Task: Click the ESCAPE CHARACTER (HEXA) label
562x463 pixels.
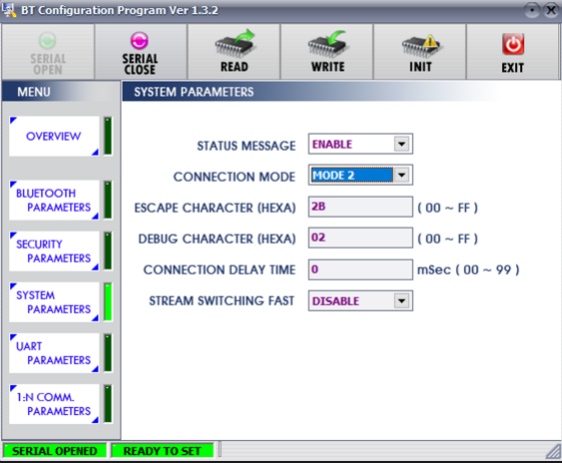Action: 215,208
